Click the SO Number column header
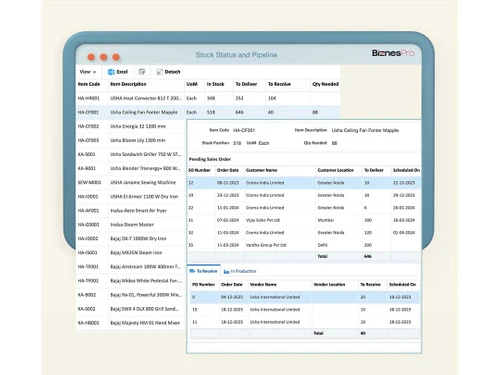Viewport: 500px width, 375px height. click(199, 170)
